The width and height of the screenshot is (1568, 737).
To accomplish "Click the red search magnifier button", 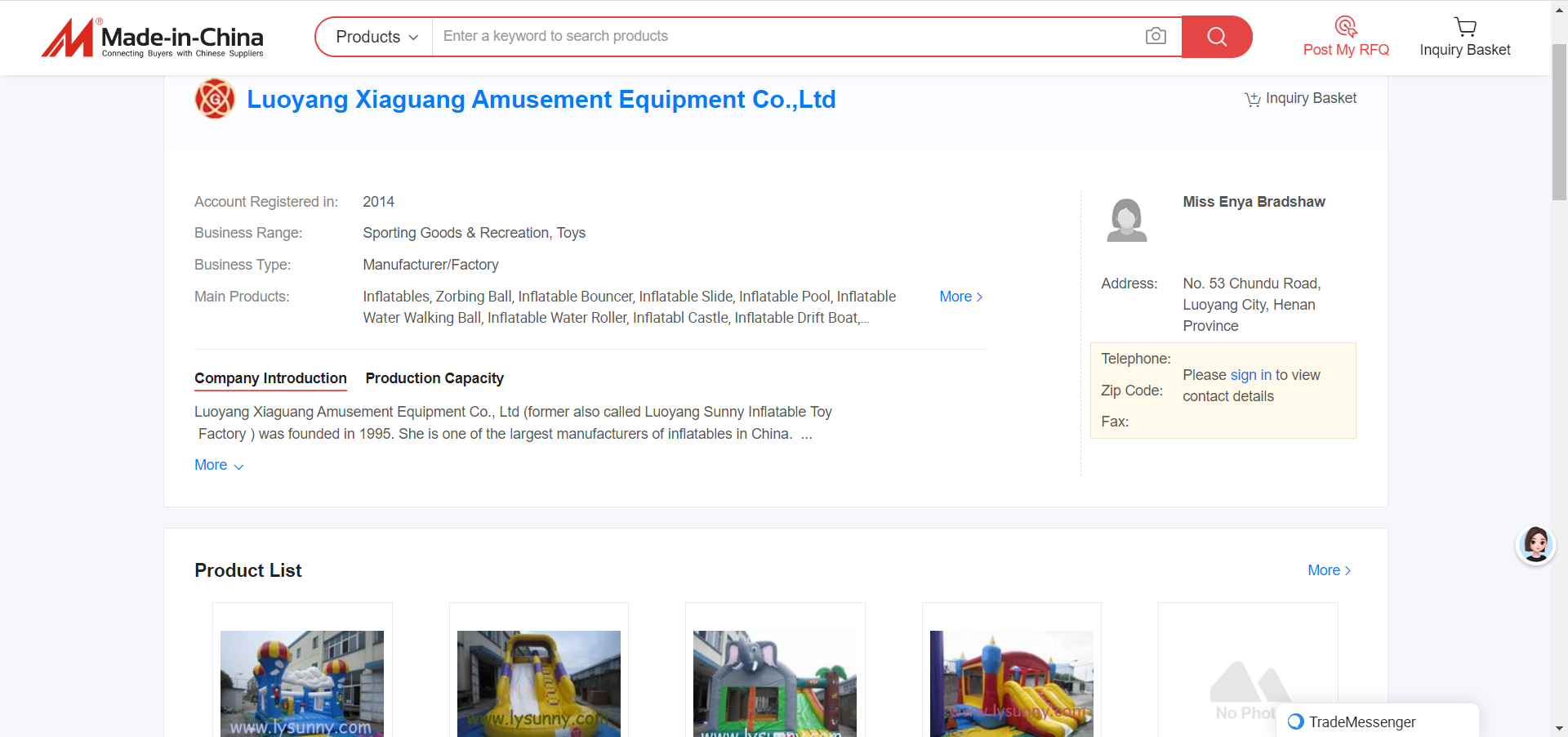I will pos(1217,37).
